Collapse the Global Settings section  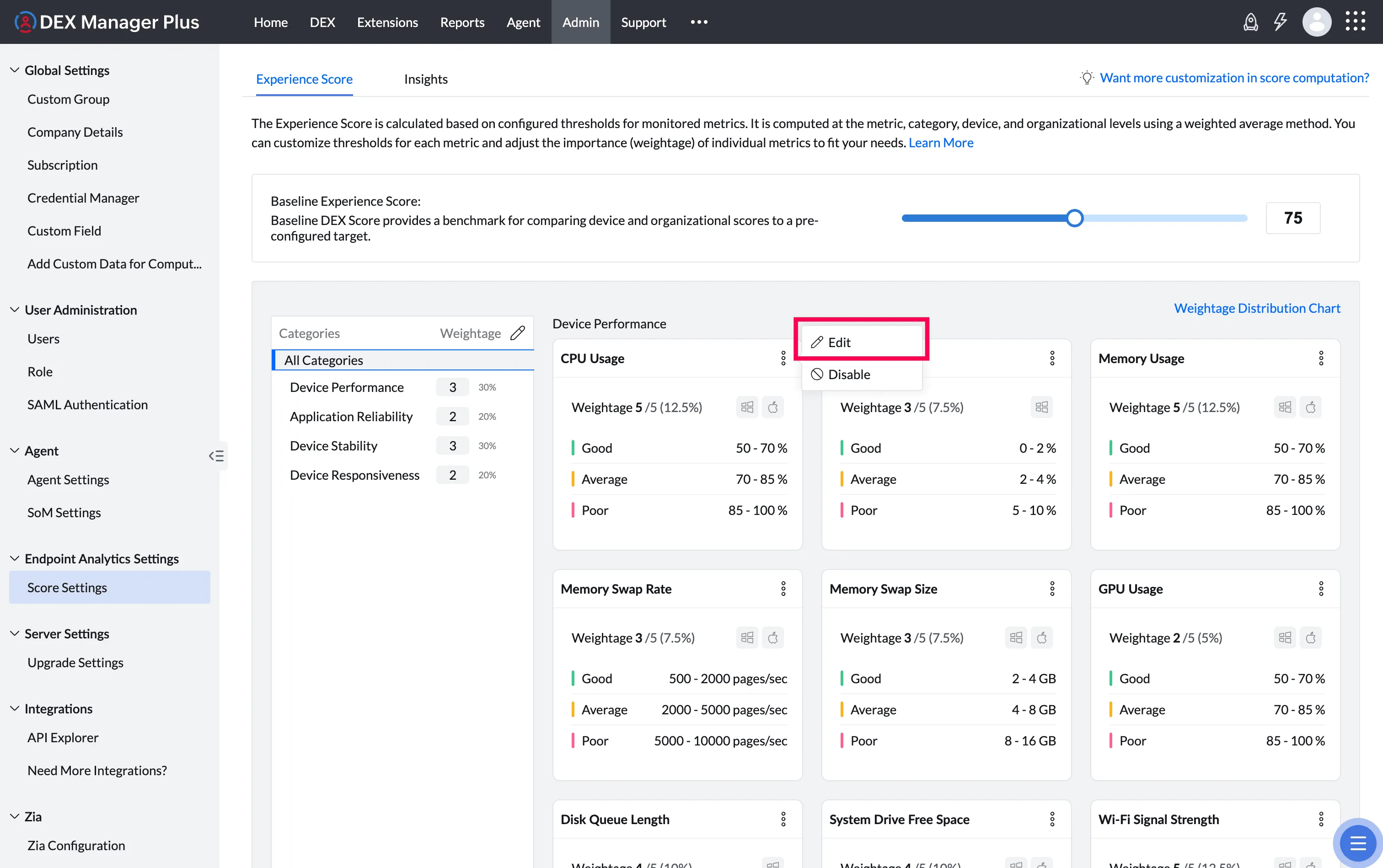[15, 70]
